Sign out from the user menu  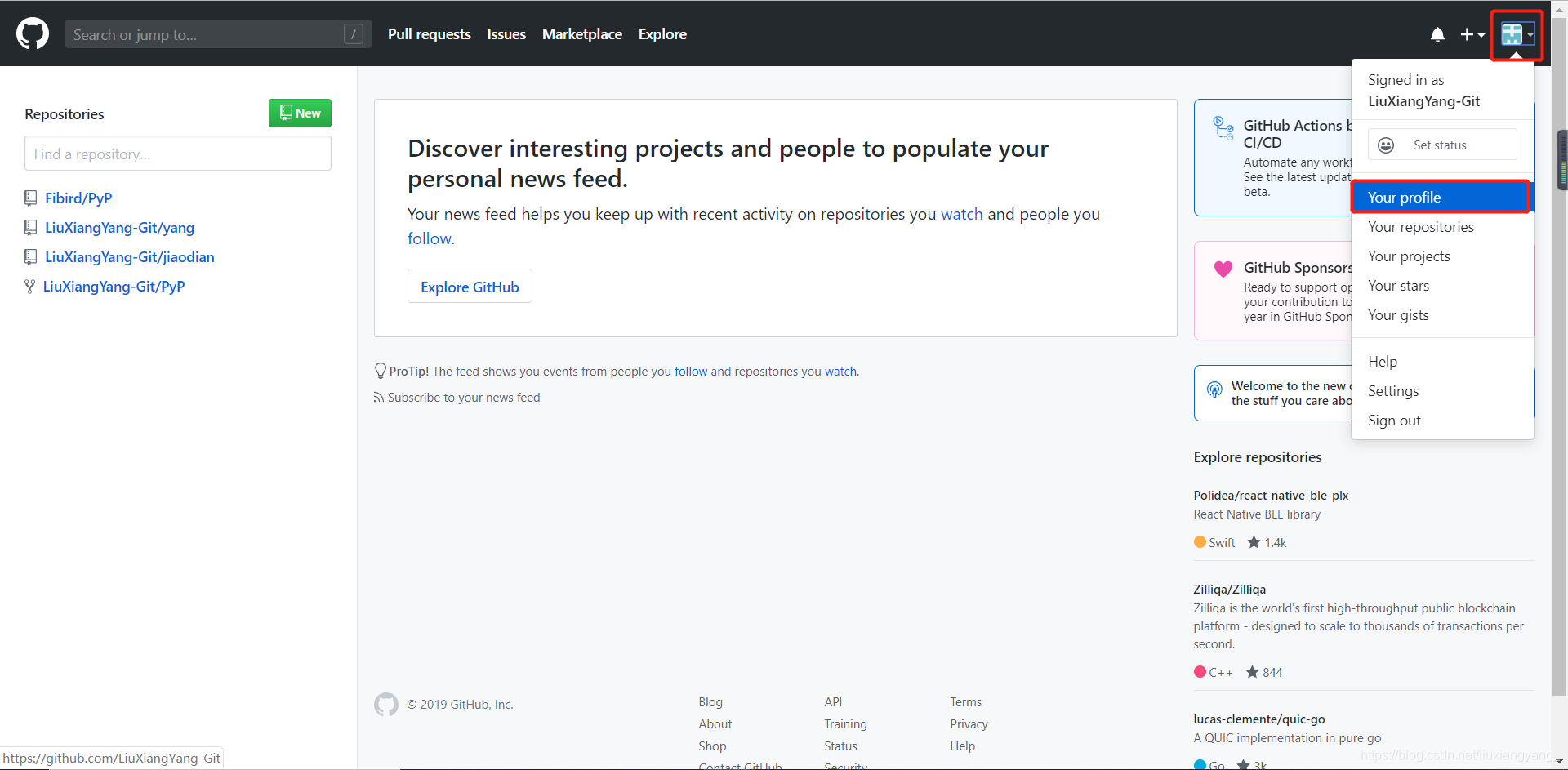point(1442,421)
